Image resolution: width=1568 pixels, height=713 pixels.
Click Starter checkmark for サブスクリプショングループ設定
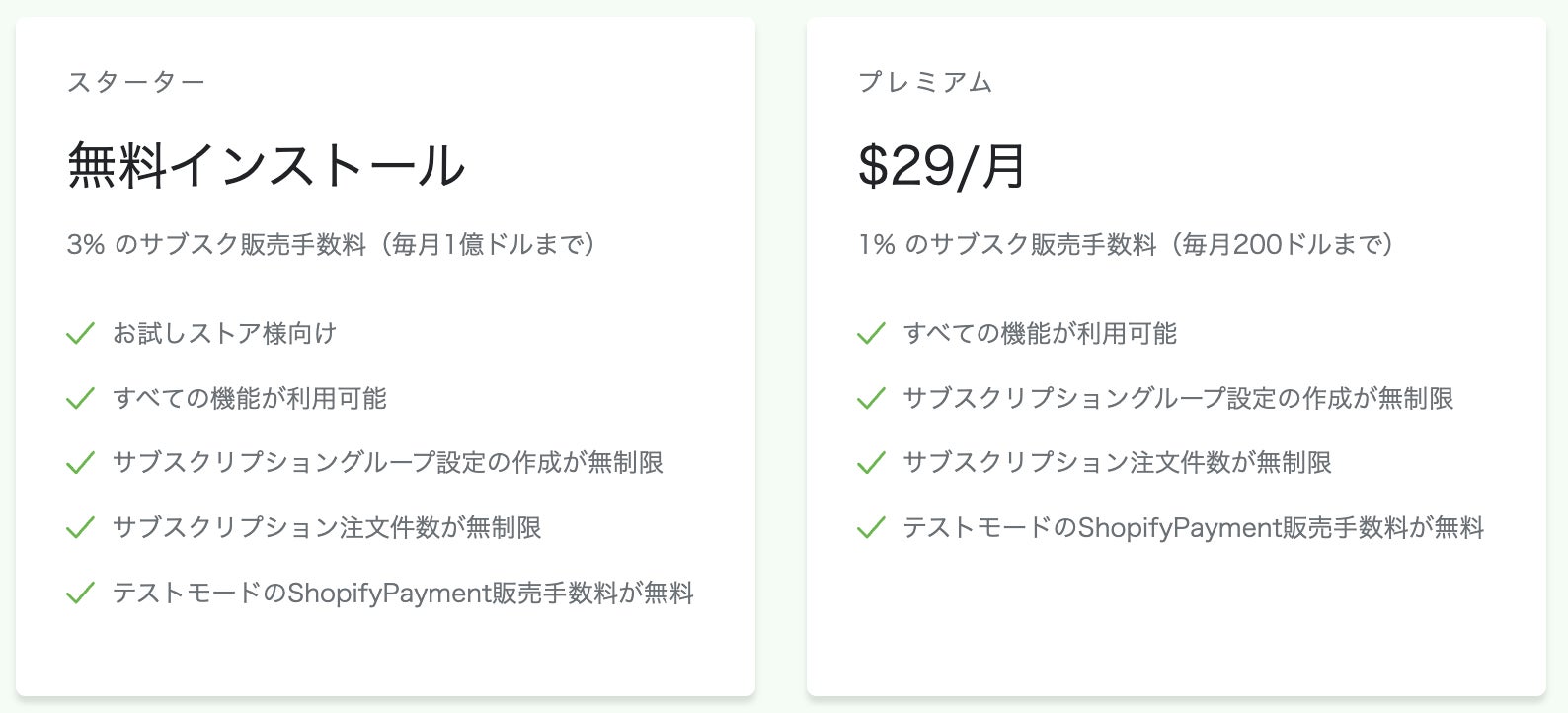80,463
